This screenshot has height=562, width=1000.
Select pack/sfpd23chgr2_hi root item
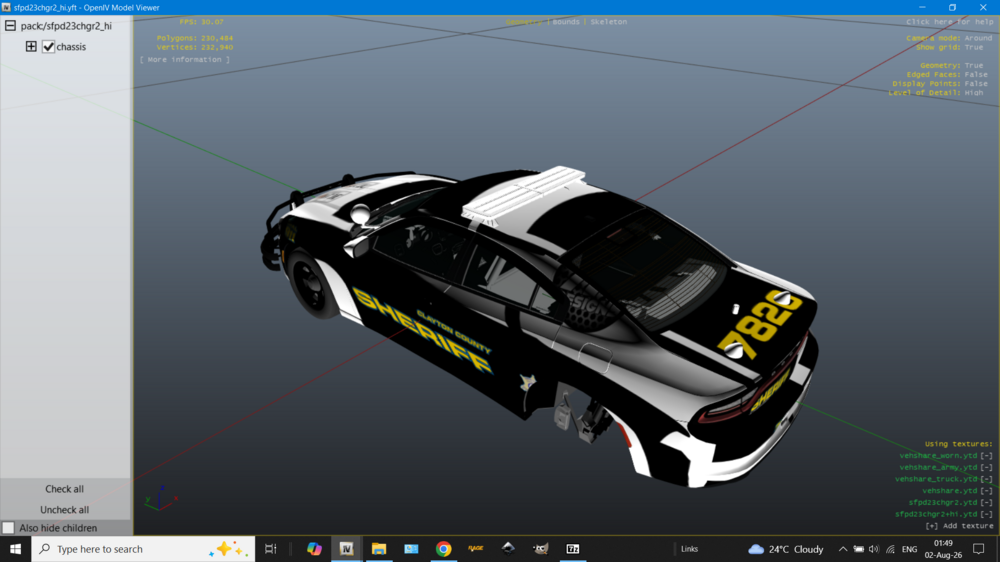(66, 26)
